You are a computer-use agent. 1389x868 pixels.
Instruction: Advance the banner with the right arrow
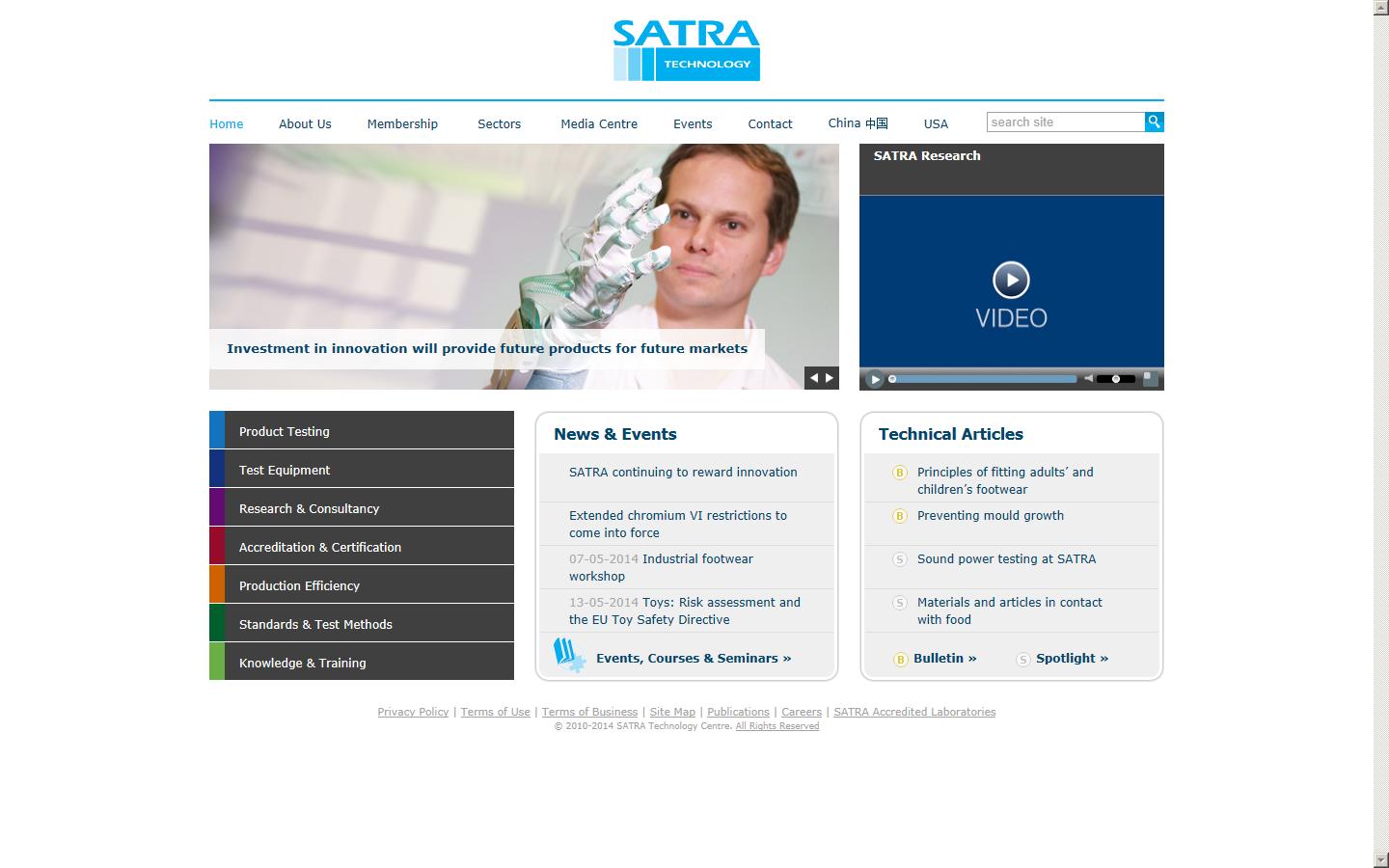830,378
